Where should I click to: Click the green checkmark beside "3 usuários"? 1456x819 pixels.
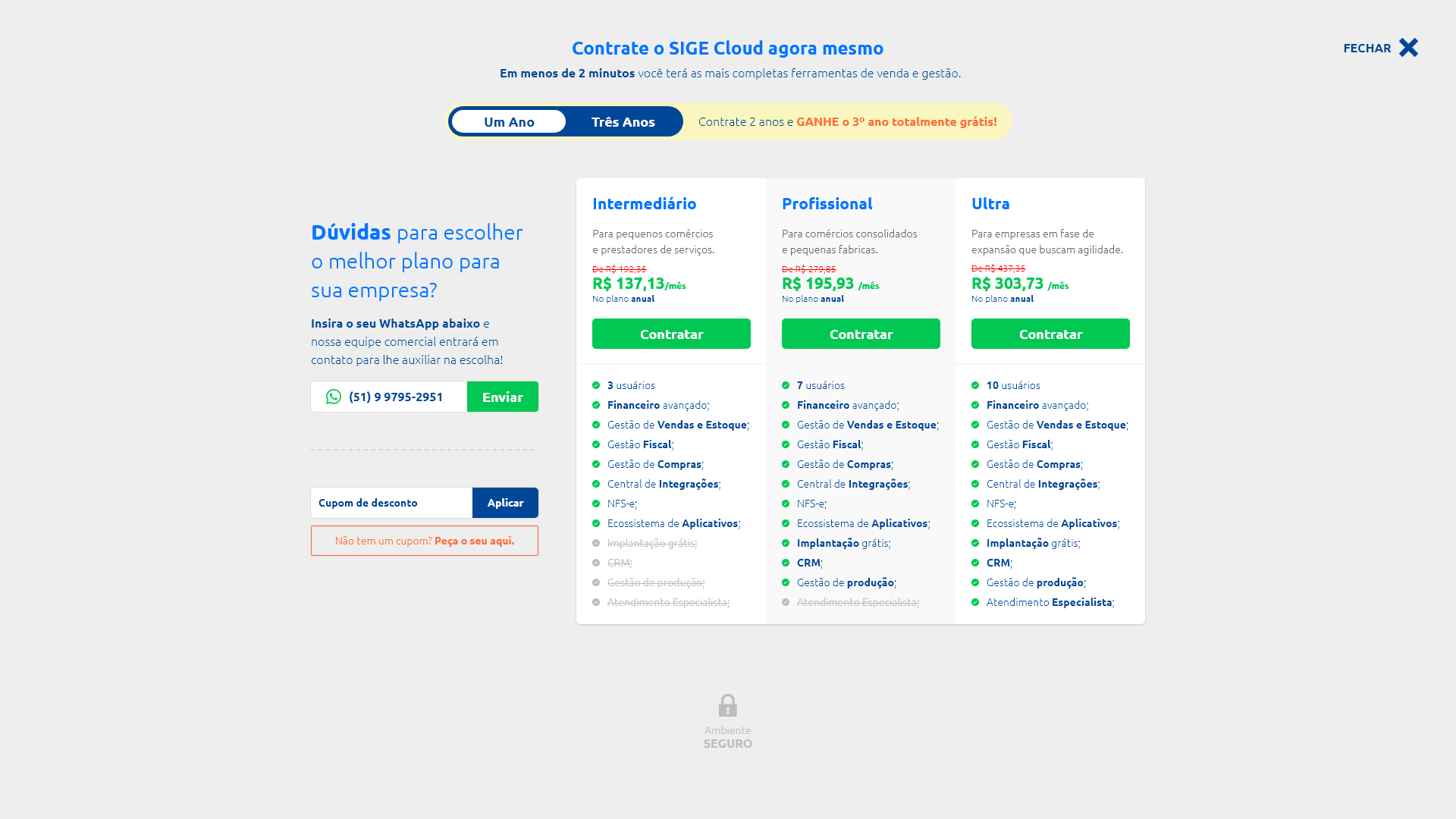point(597,384)
